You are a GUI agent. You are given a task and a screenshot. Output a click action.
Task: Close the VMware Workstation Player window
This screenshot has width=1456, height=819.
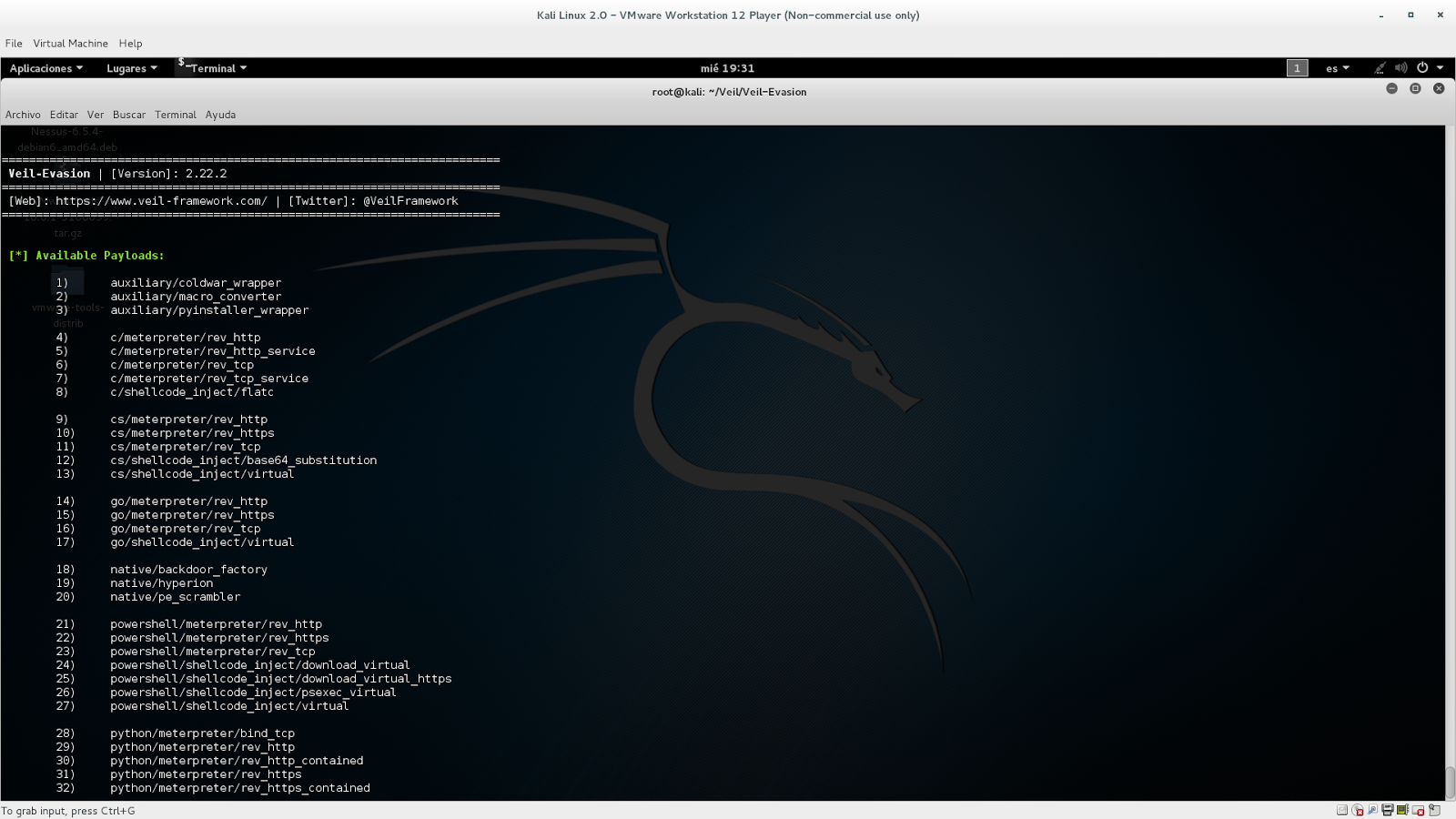click(1440, 15)
